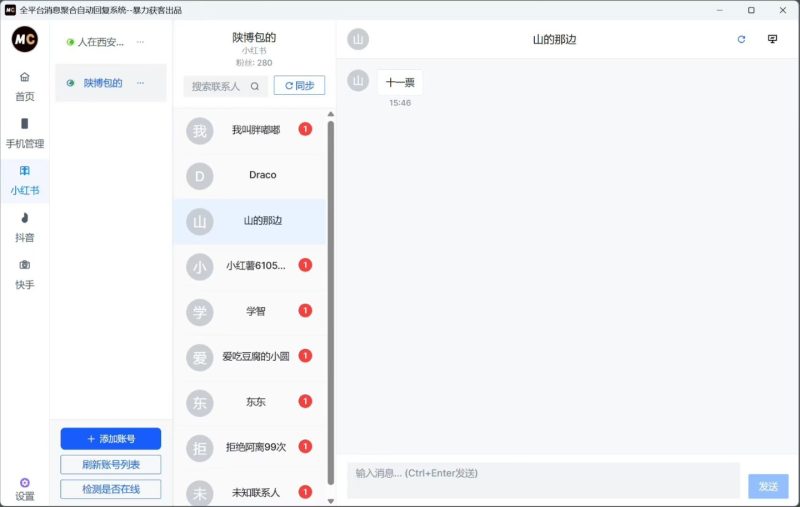Open chat with 学智
The width and height of the screenshot is (800, 507).
pos(250,311)
